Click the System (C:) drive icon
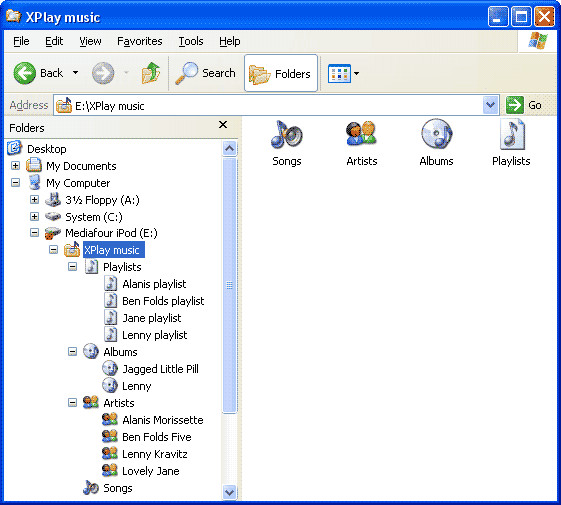 click(x=53, y=216)
